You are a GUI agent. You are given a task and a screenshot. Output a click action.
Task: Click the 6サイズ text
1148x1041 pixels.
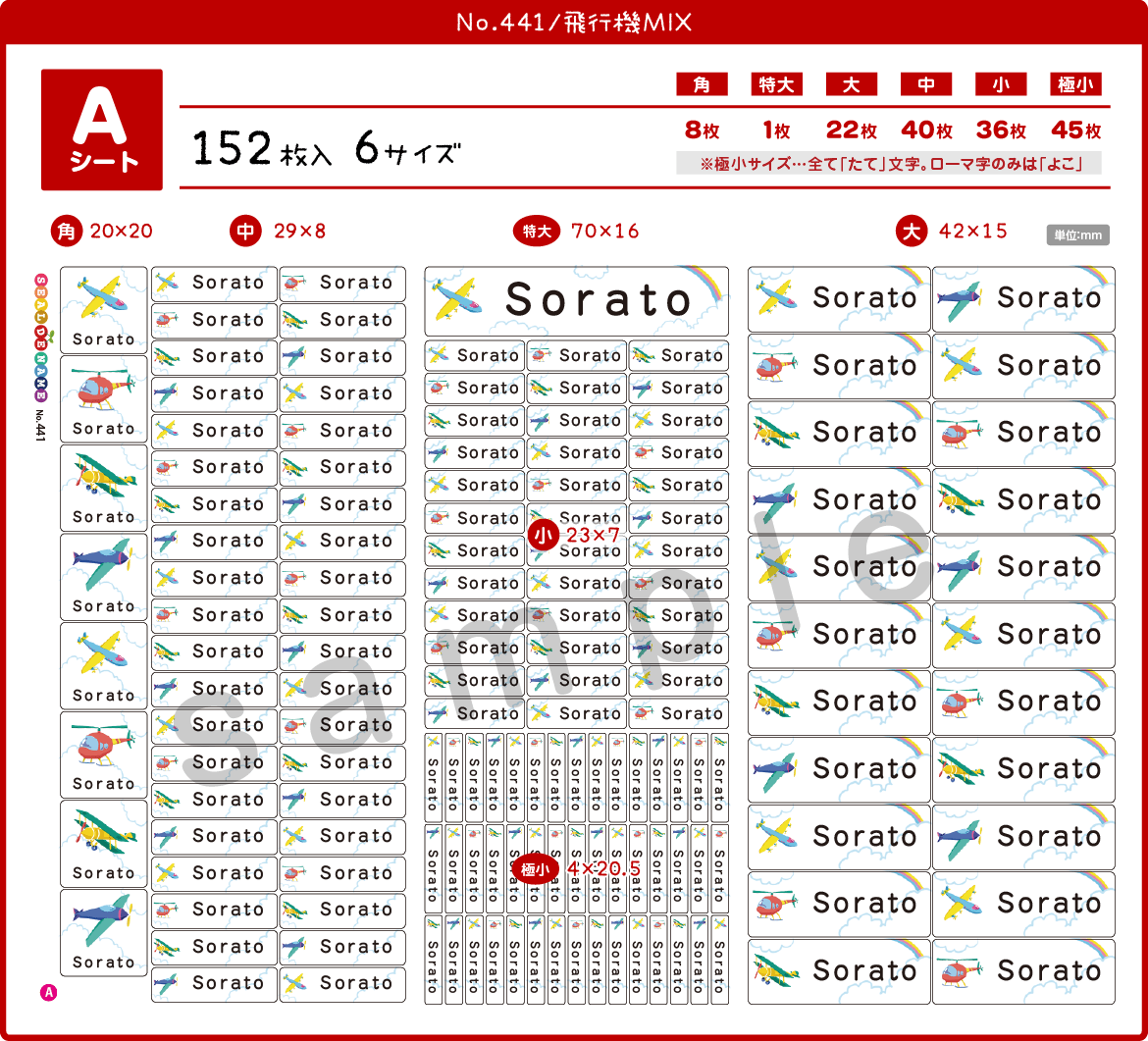click(408, 148)
